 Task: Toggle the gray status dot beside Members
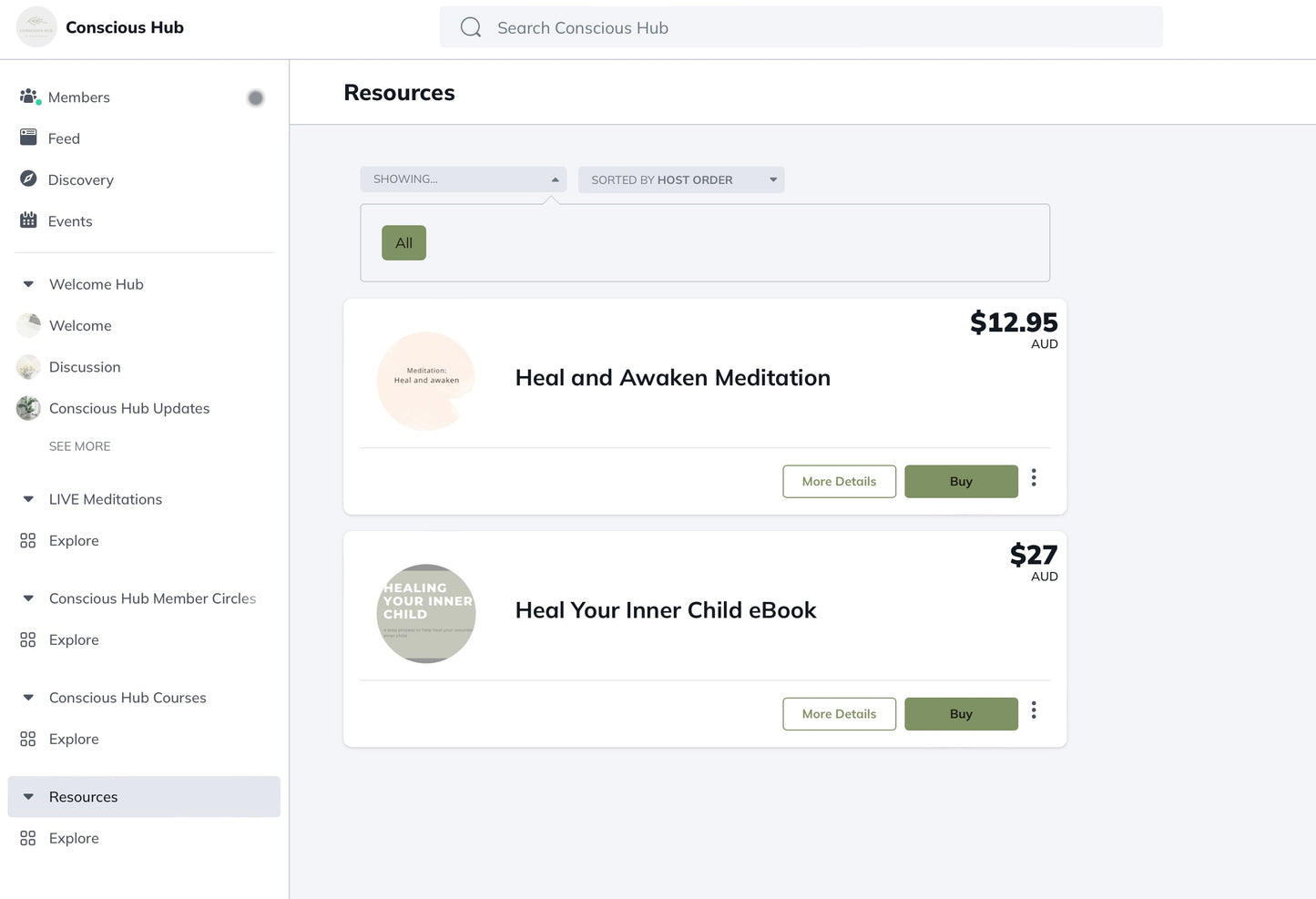click(256, 98)
